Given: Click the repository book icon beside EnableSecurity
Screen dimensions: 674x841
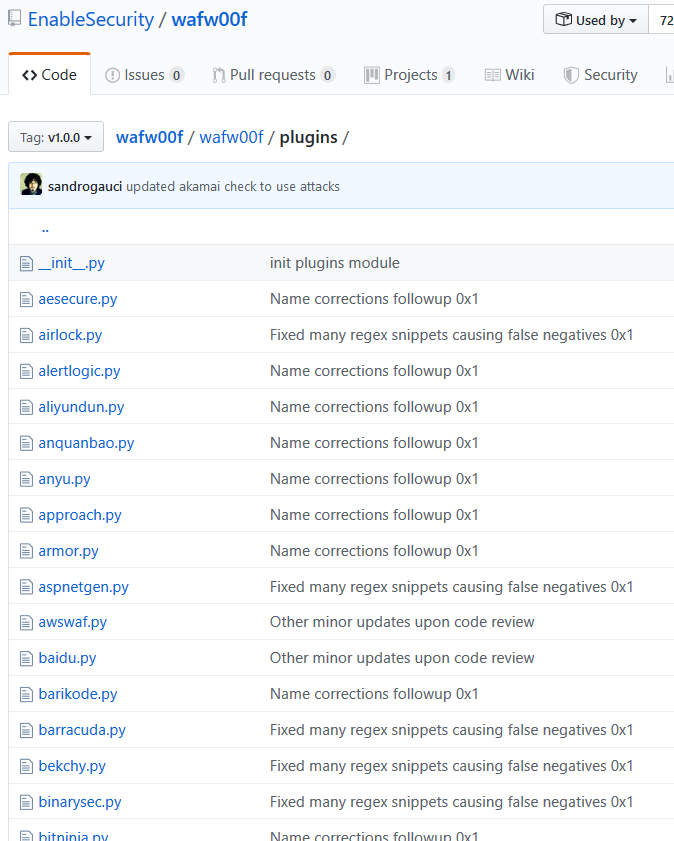Looking at the screenshot, I should point(14,19).
